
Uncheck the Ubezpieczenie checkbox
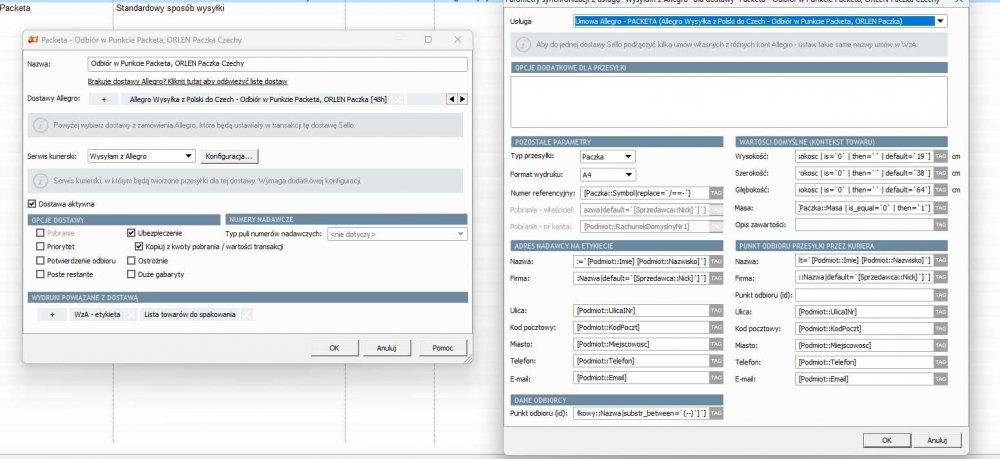tap(131, 233)
